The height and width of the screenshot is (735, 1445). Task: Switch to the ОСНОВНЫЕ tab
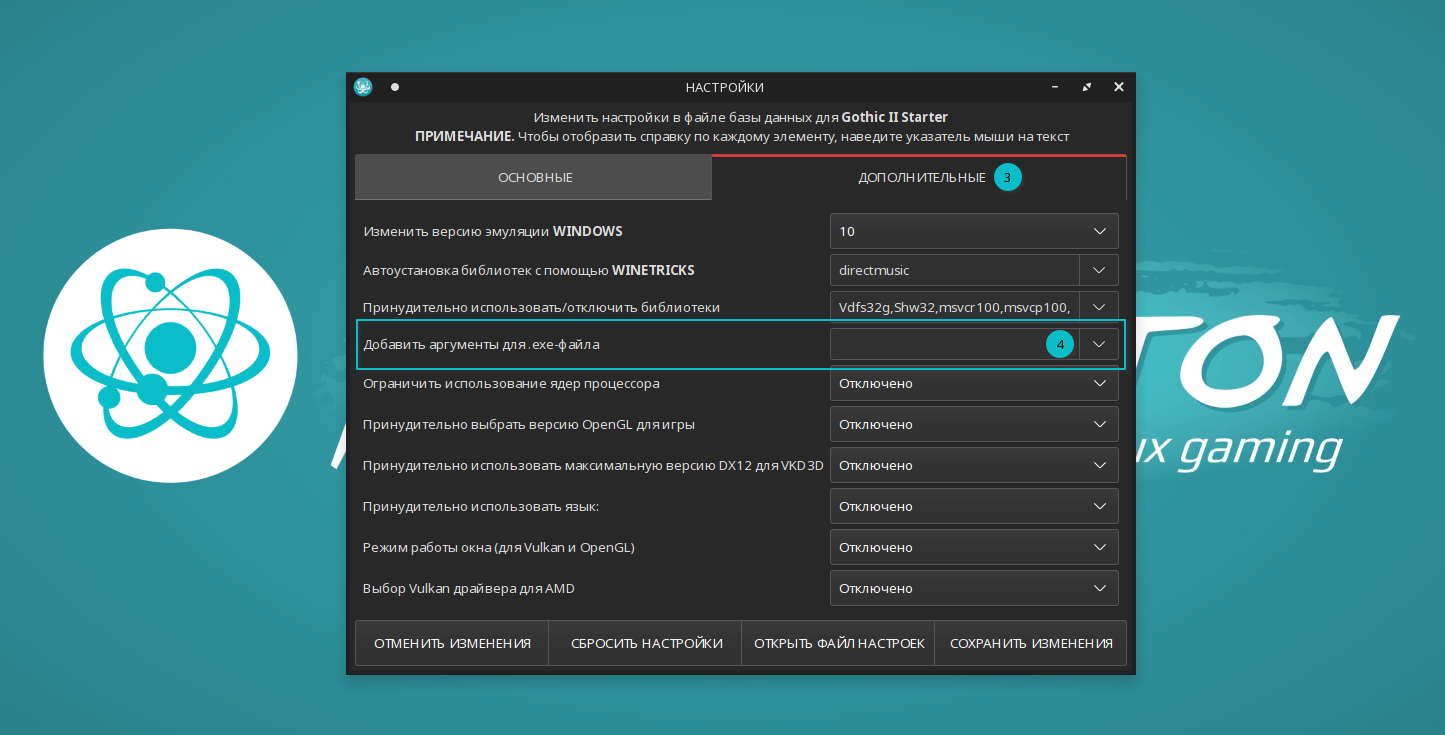click(535, 178)
